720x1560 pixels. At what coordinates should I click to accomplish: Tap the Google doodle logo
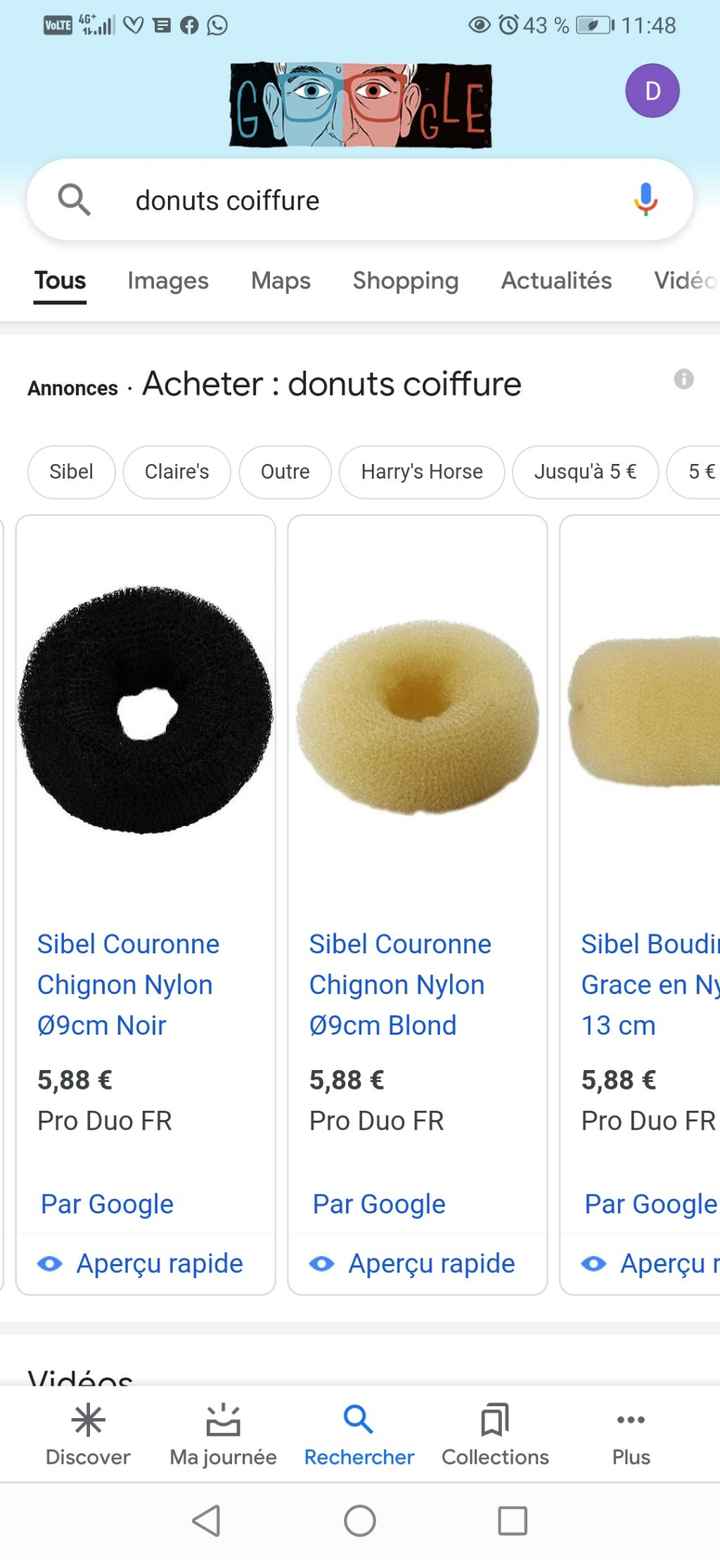click(360, 105)
